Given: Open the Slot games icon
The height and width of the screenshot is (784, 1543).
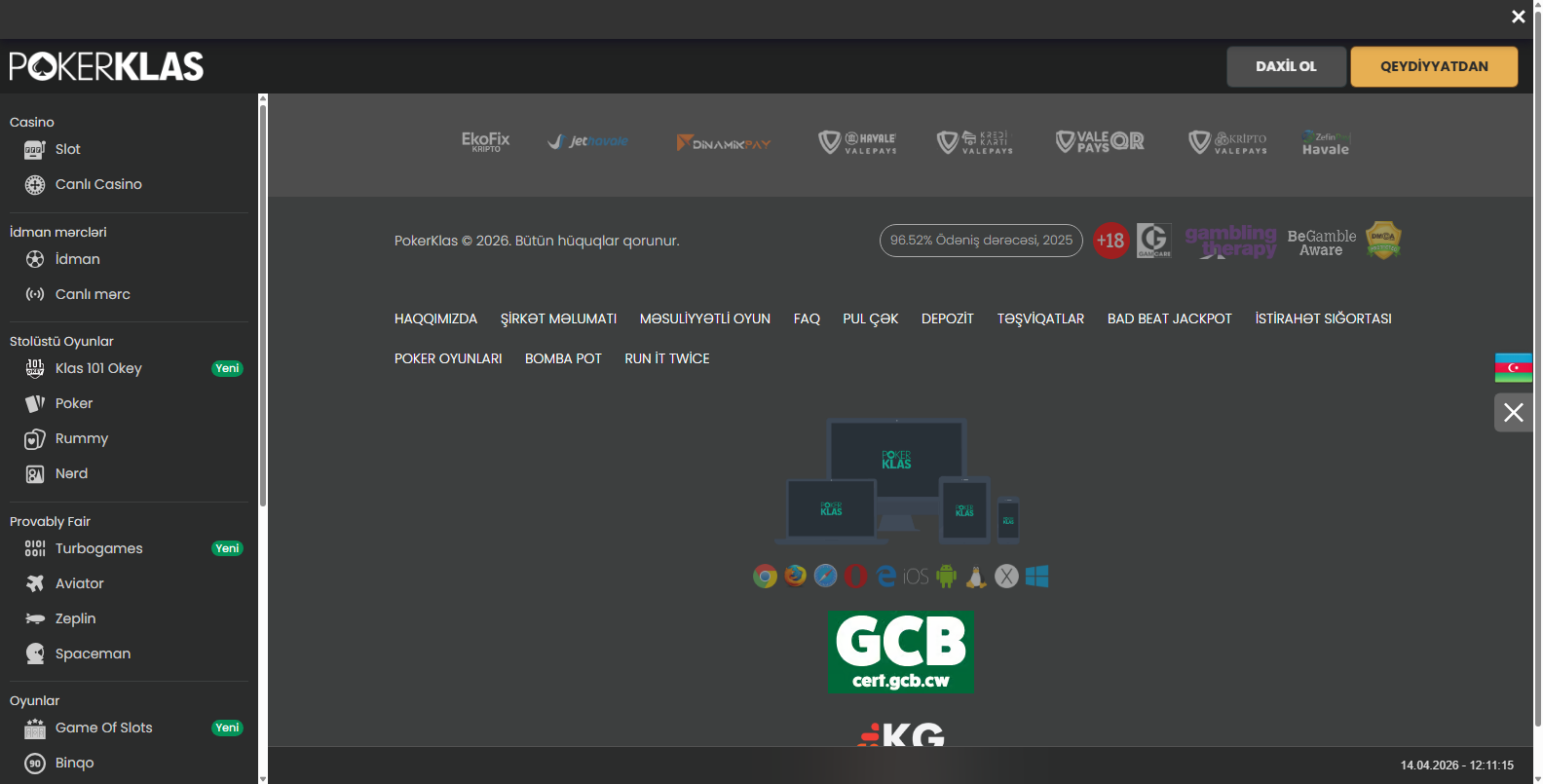Looking at the screenshot, I should tap(35, 149).
